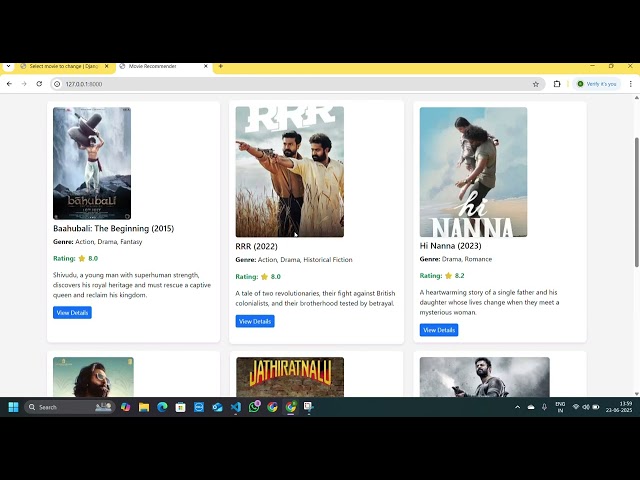Switch to Select movie to change tab
Viewport: 640px width, 480px height.
coord(65,66)
